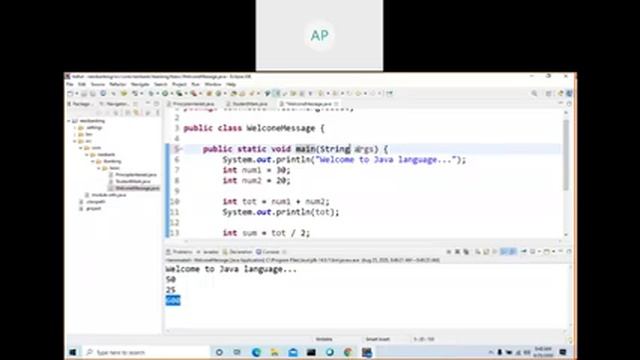Click the 'int tot = num1 + num2;' line
640x360 pixels.
(x=276, y=202)
